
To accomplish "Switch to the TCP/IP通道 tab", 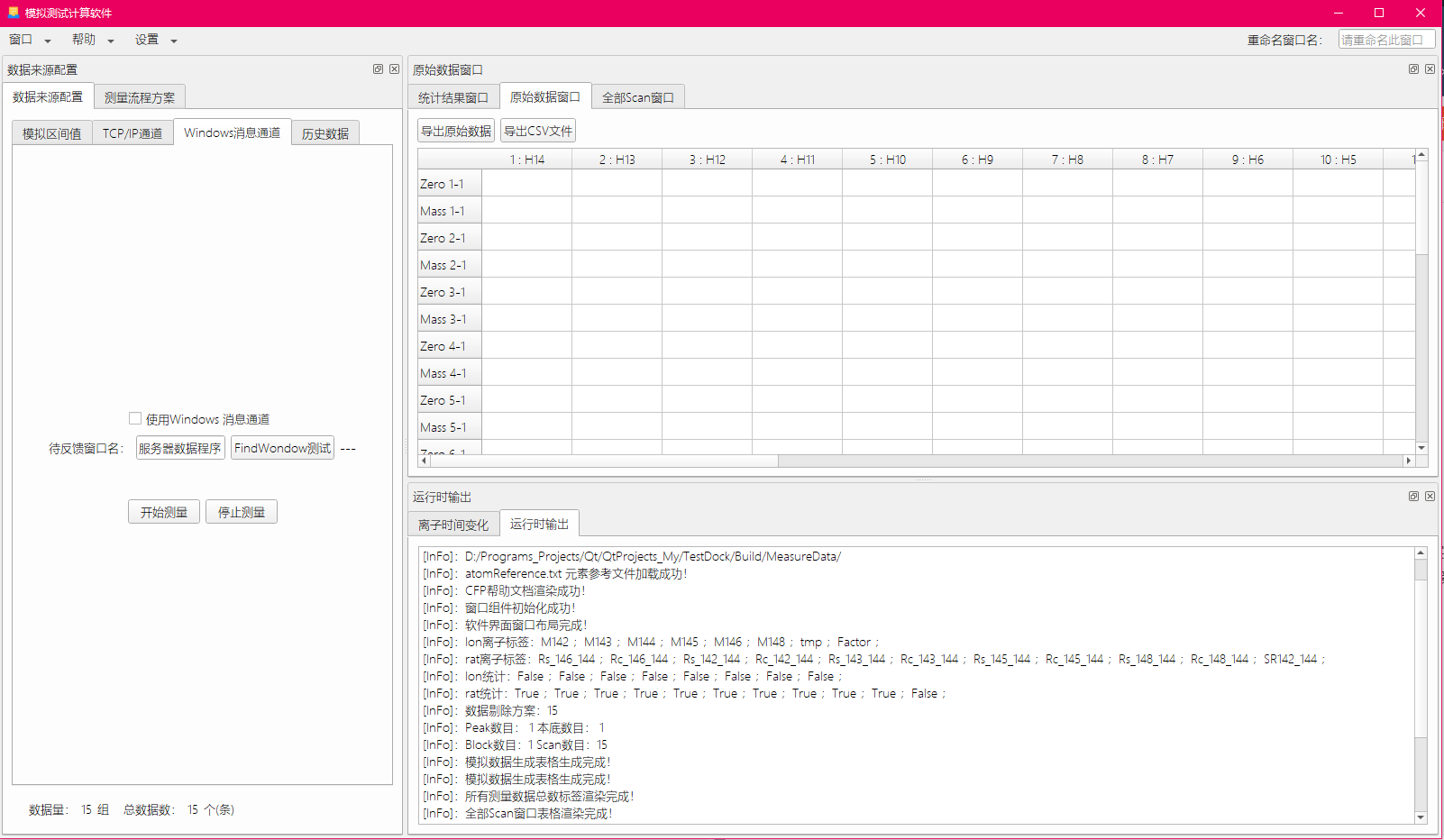I will pyautogui.click(x=132, y=132).
